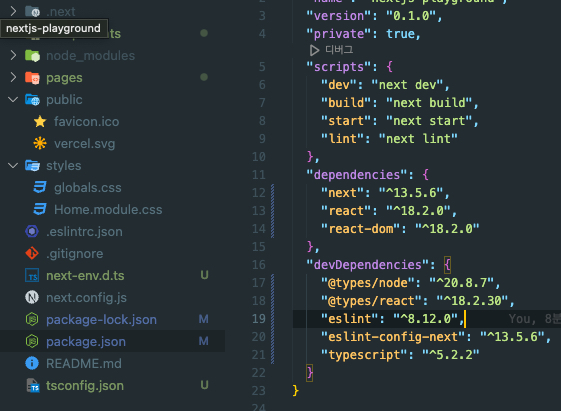Select package.json in the explorer
This screenshot has height=411, width=561.
coord(86,342)
